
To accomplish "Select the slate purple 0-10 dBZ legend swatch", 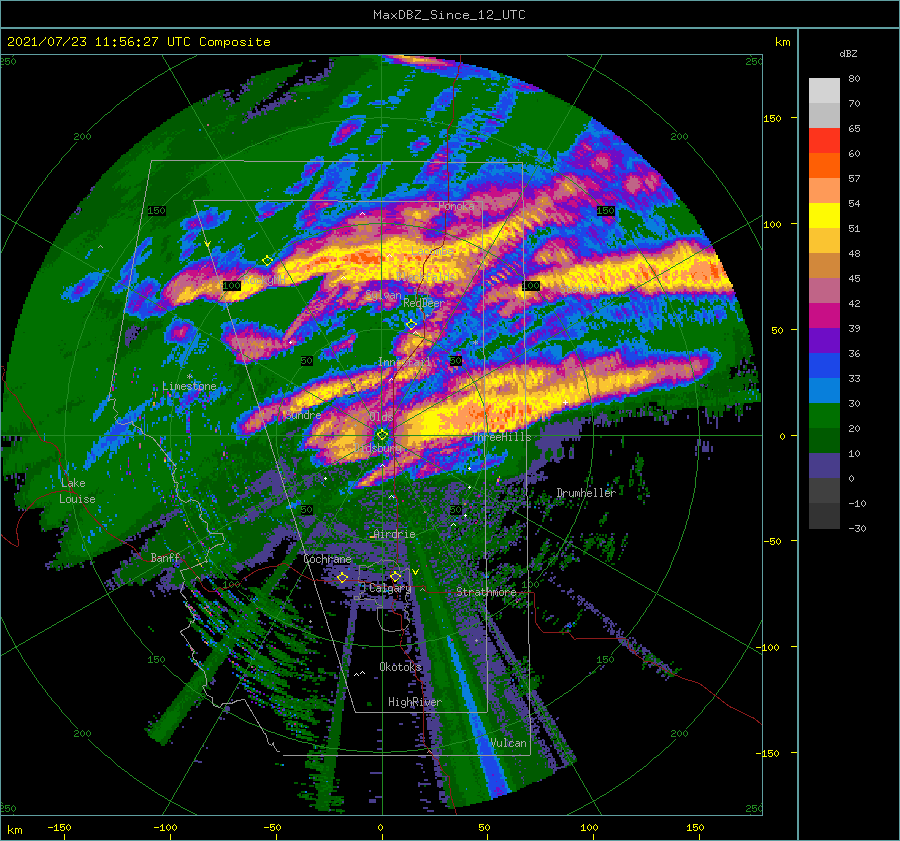I will (x=824, y=466).
